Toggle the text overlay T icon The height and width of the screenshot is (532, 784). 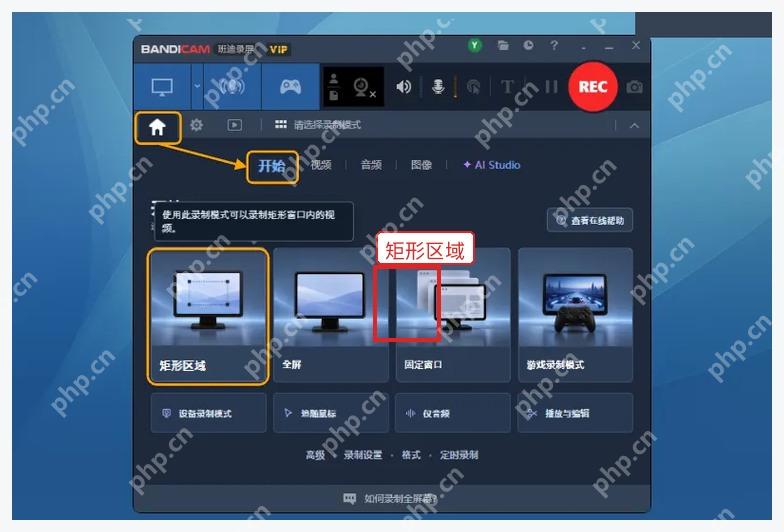pyautogui.click(x=507, y=87)
